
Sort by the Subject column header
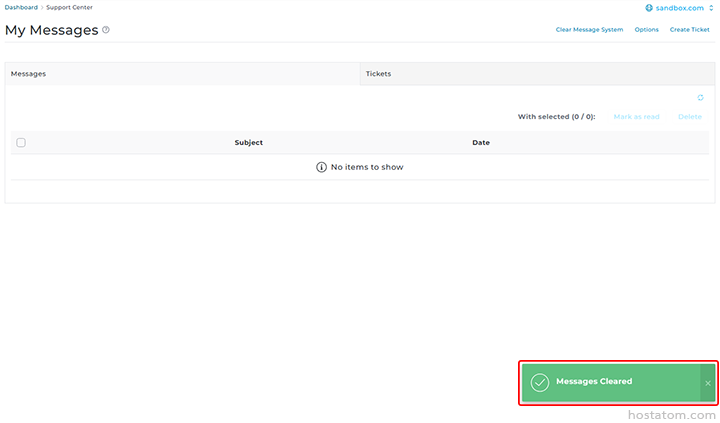(x=248, y=143)
